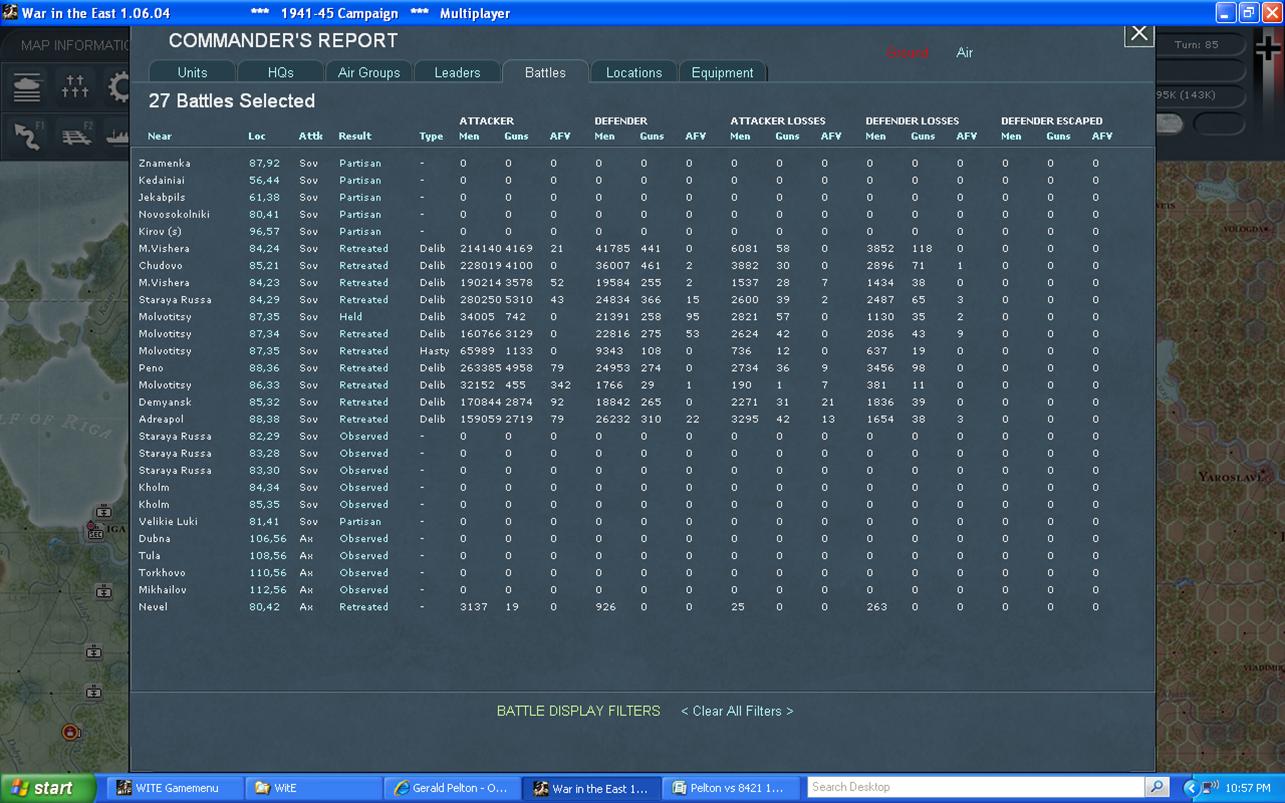Select the Battles tab
This screenshot has width=1285, height=803.
(x=545, y=72)
